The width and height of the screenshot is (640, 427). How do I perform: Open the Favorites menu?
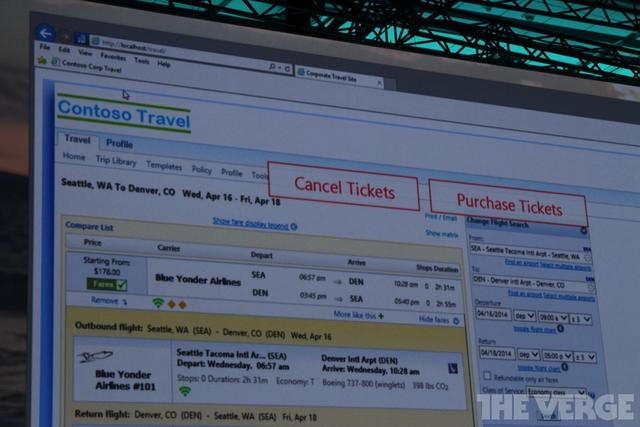(x=113, y=57)
